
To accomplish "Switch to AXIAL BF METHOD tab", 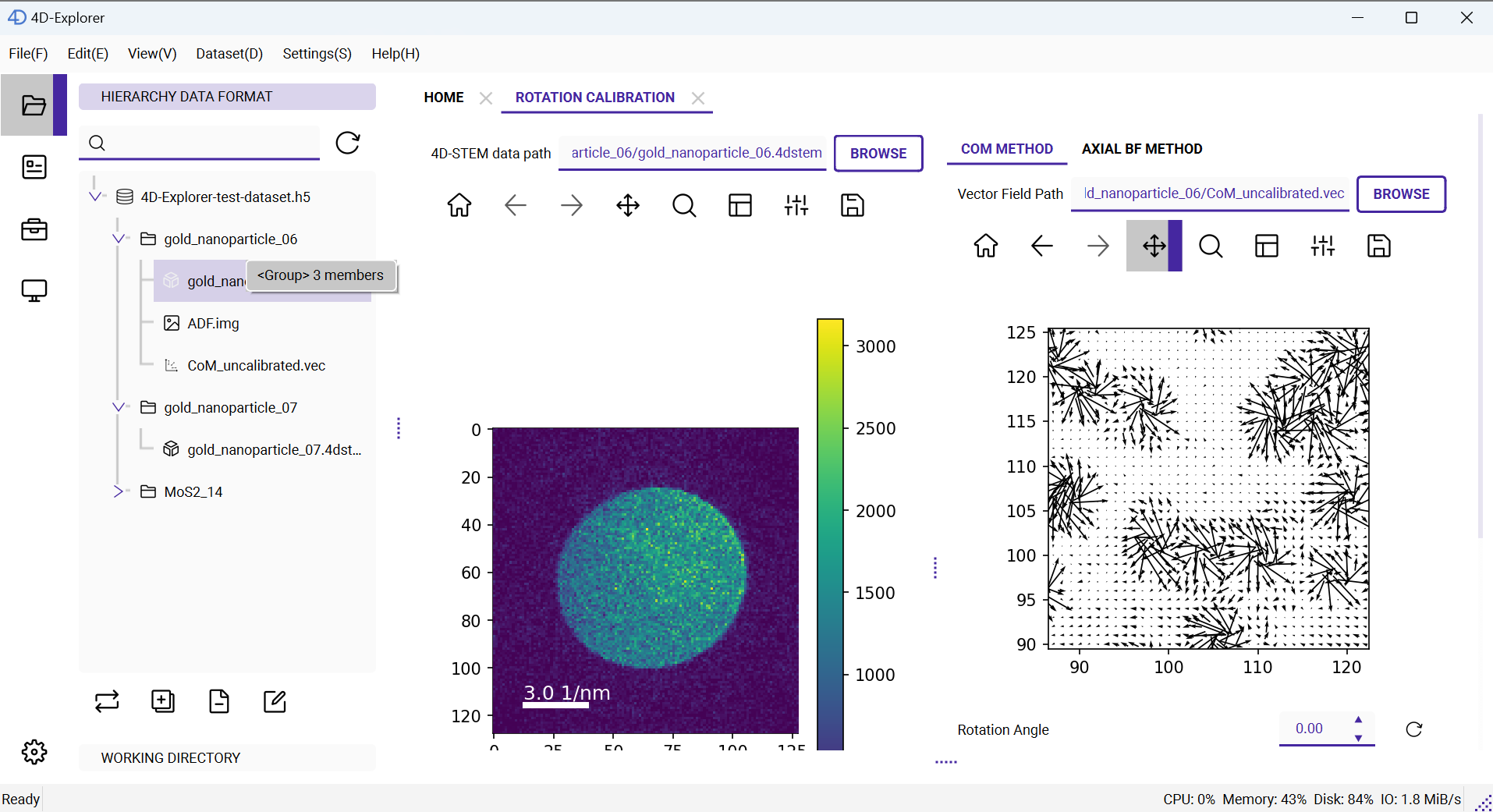I will pyautogui.click(x=1142, y=149).
